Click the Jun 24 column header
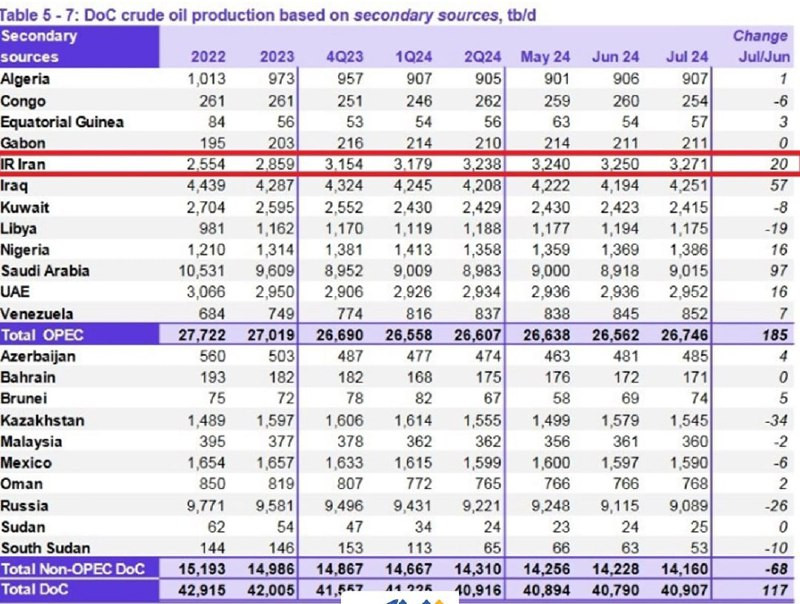800x604 pixels. 615,56
